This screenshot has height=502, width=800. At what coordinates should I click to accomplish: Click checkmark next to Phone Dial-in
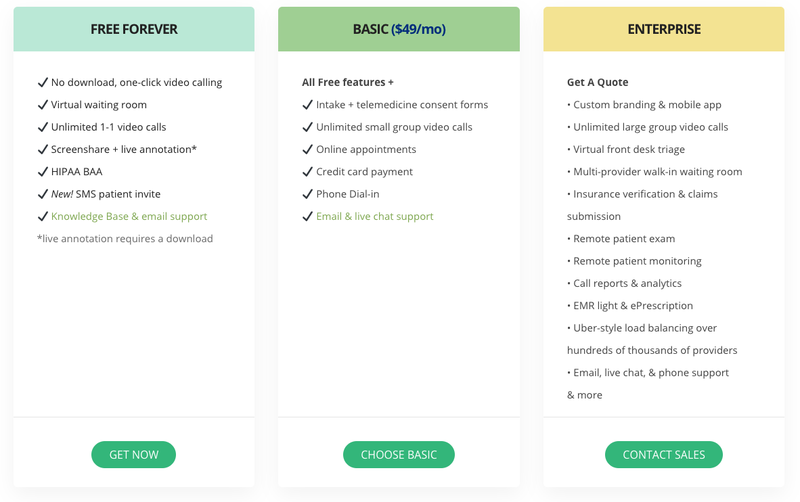click(307, 194)
